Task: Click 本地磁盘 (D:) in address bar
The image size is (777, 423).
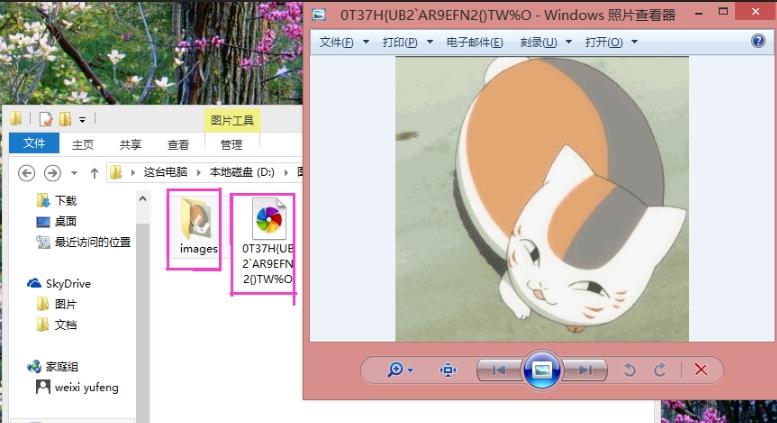Action: point(242,172)
